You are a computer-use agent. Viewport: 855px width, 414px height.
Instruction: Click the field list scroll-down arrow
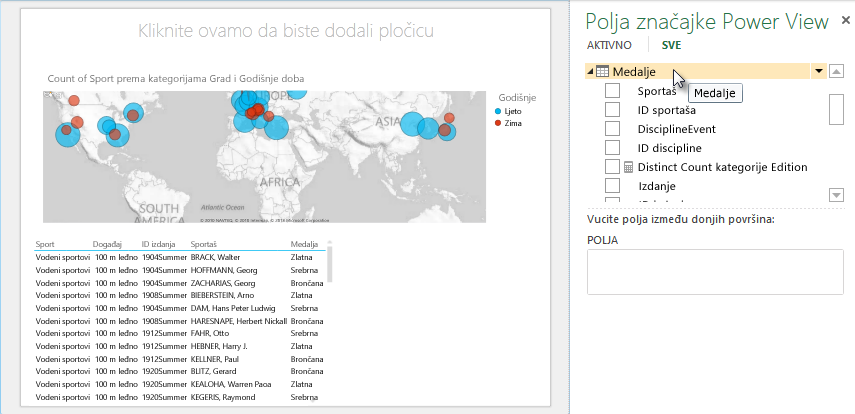[836, 195]
